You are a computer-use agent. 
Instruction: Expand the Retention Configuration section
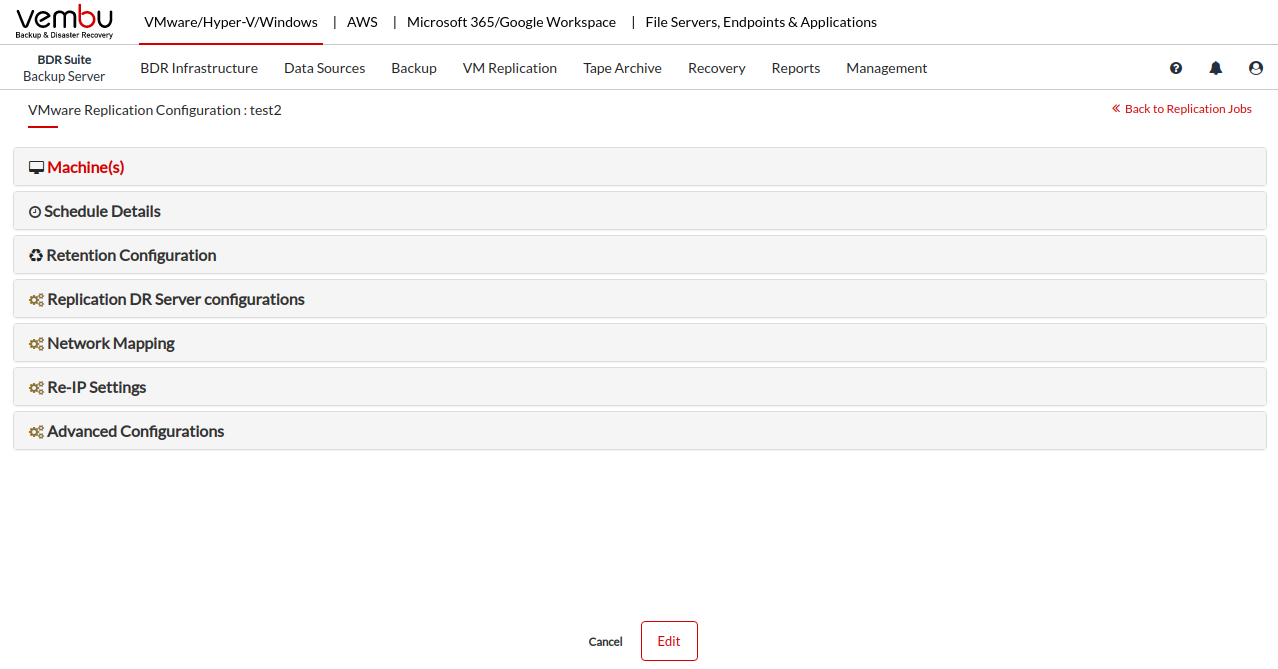640,255
